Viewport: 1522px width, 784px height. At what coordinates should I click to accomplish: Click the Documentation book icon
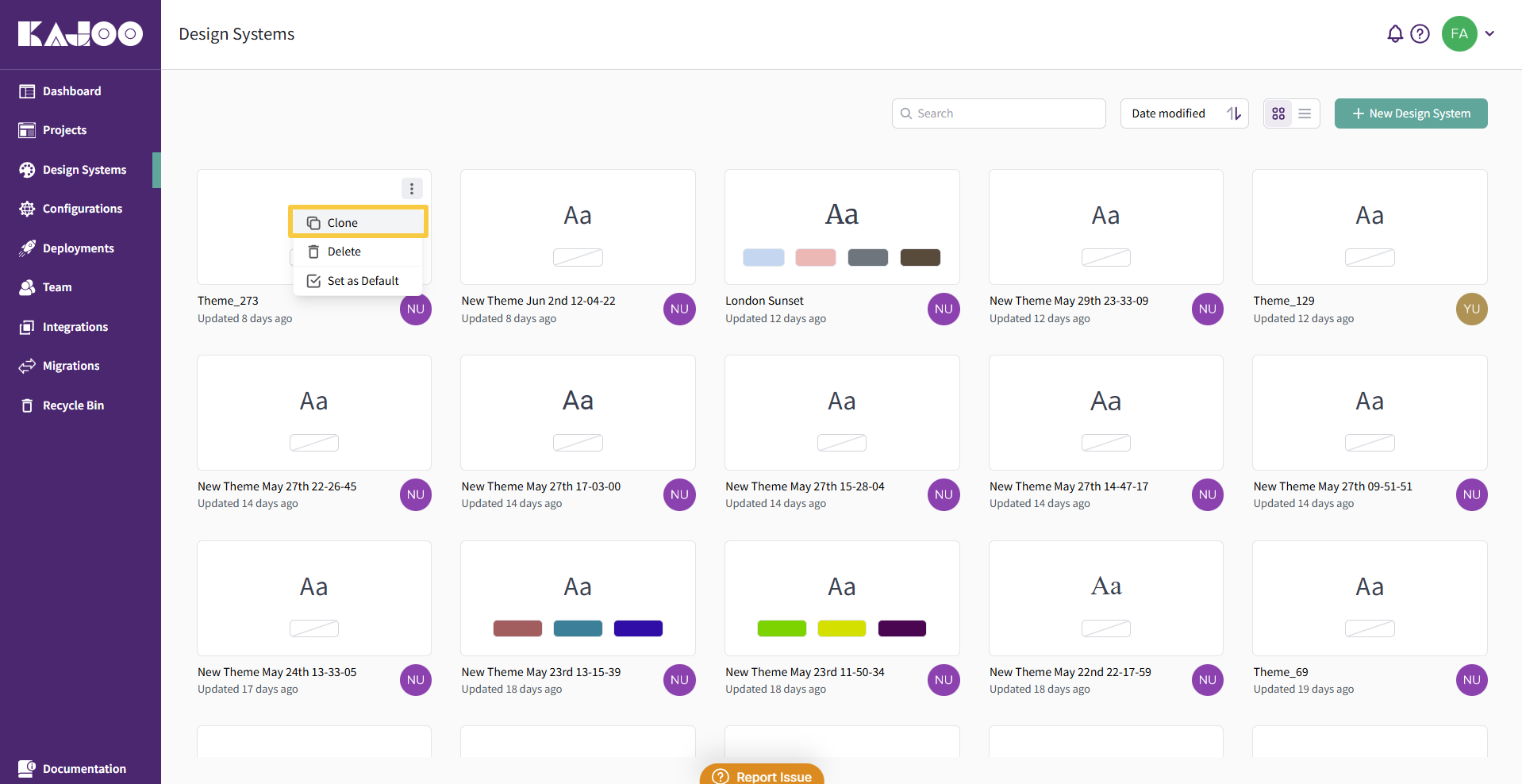click(x=27, y=768)
